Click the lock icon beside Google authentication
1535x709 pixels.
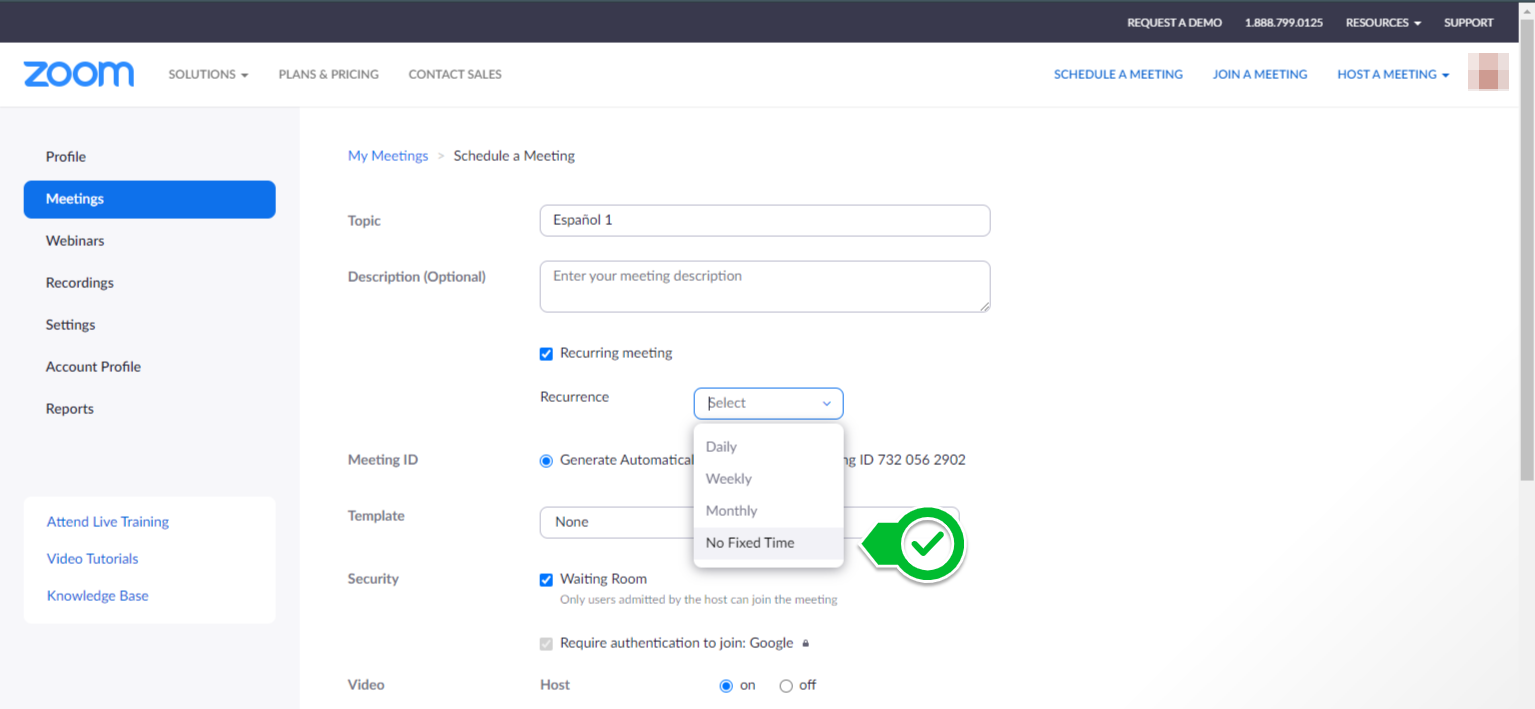[805, 644]
